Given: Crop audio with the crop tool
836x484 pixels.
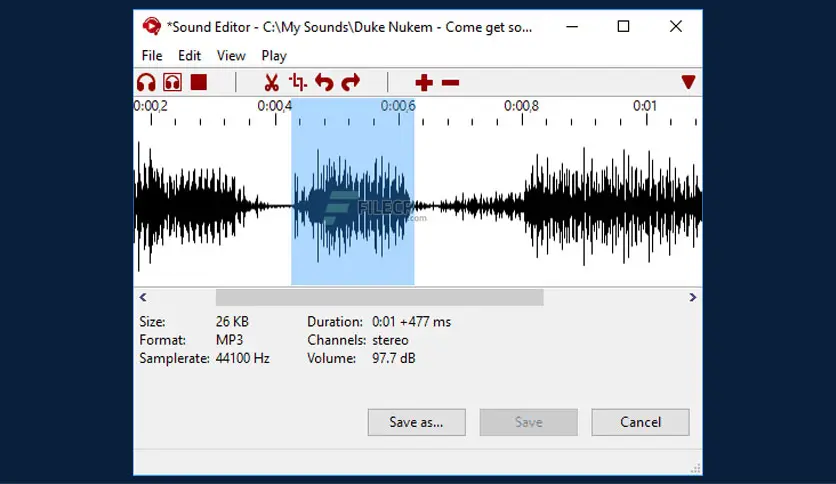Looking at the screenshot, I should pyautogui.click(x=297, y=82).
